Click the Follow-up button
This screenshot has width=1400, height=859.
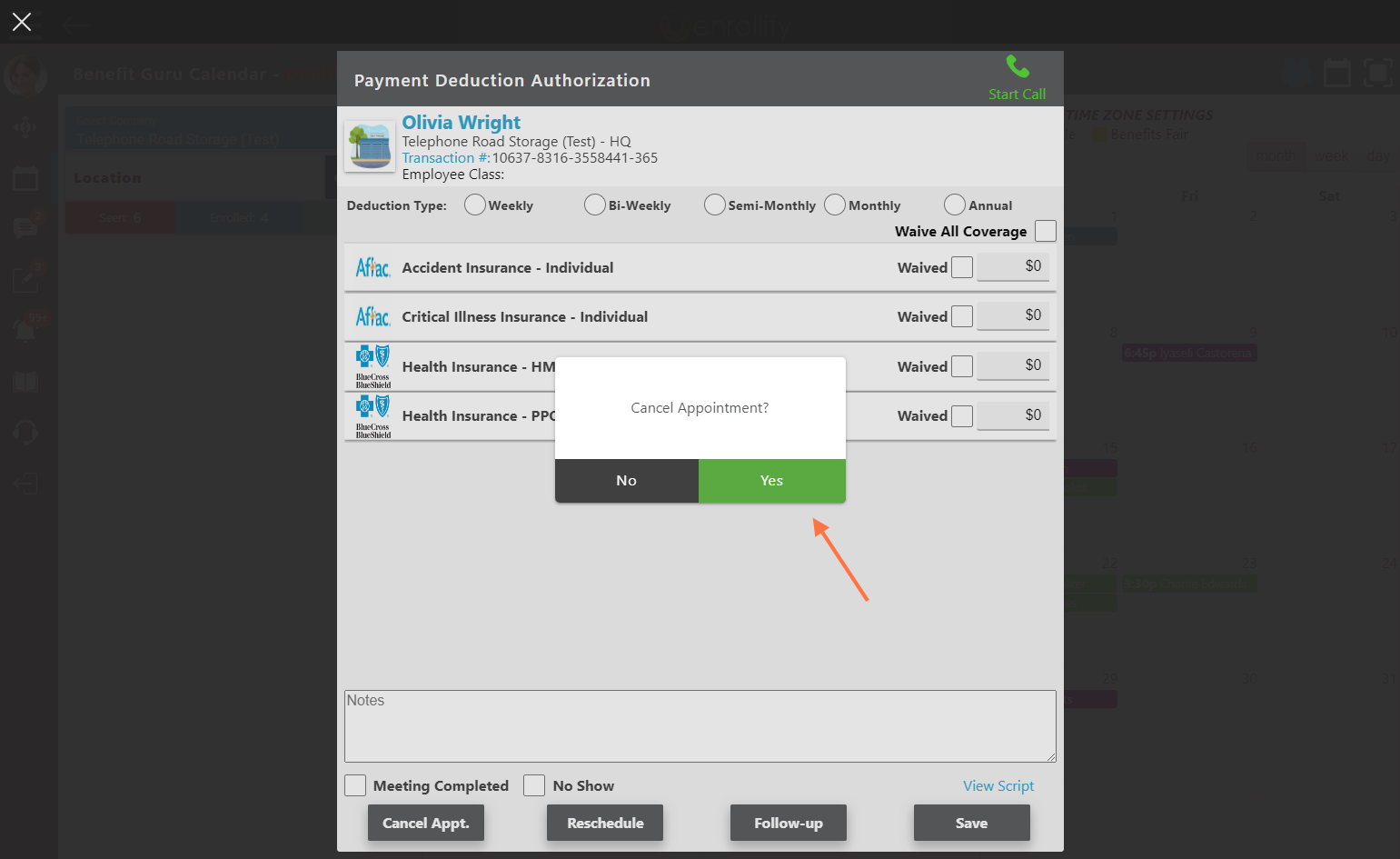click(789, 823)
